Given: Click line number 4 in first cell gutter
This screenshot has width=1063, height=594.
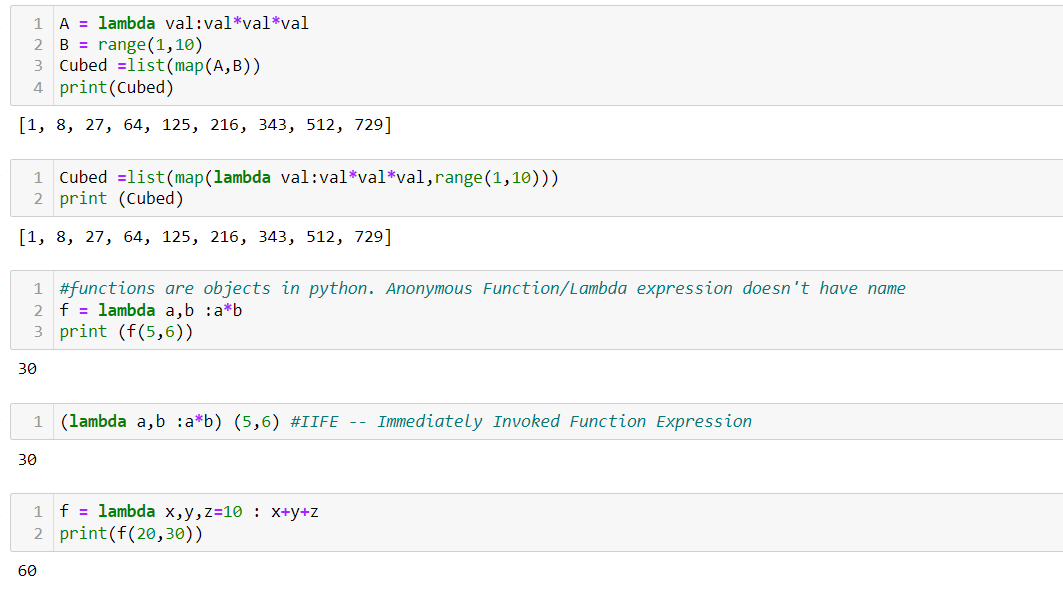Looking at the screenshot, I should point(38,87).
